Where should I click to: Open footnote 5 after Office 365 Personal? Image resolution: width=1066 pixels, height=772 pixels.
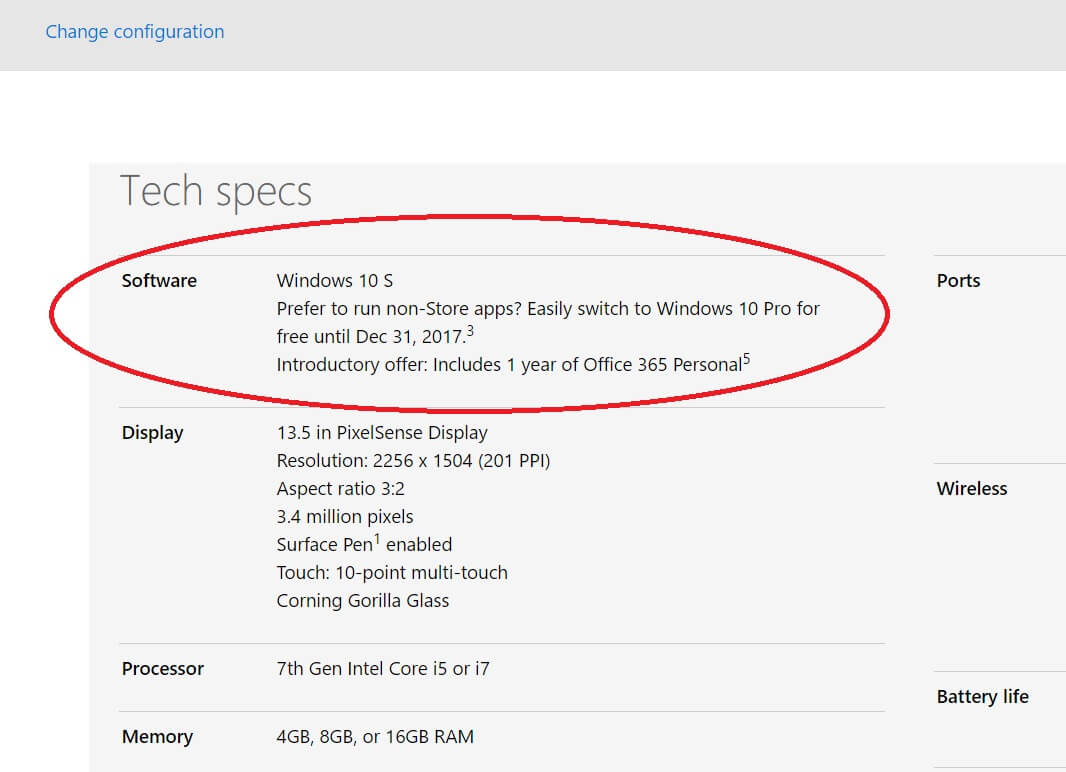click(x=746, y=359)
